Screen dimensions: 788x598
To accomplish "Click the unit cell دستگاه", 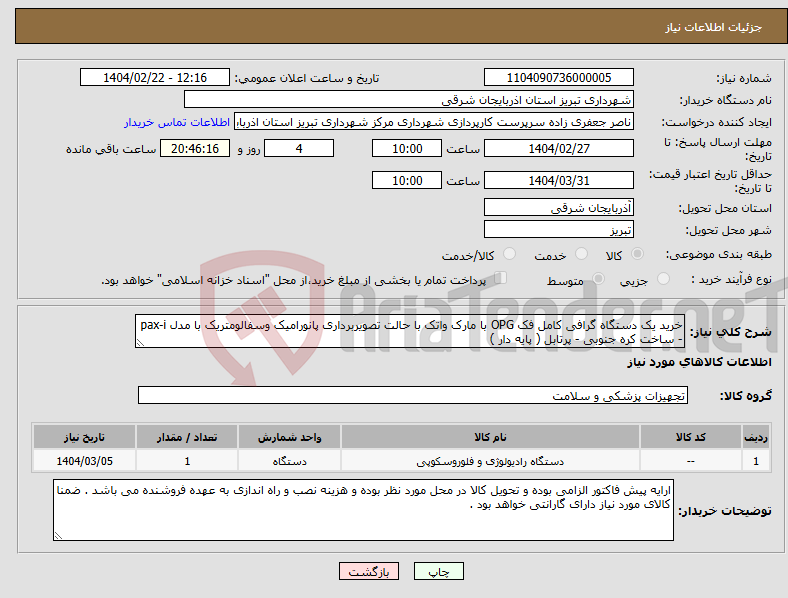I will pyautogui.click(x=289, y=461).
